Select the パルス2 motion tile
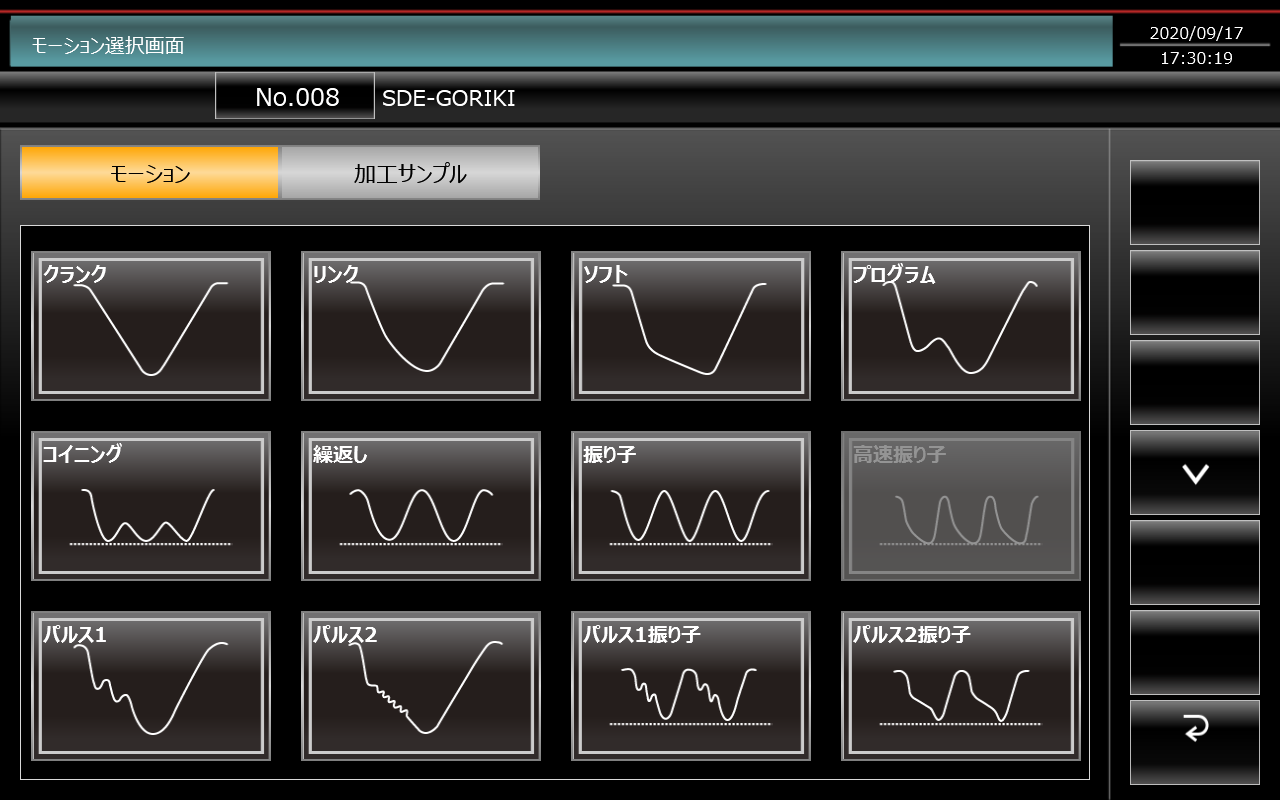Image resolution: width=1280 pixels, height=800 pixels. [x=421, y=686]
